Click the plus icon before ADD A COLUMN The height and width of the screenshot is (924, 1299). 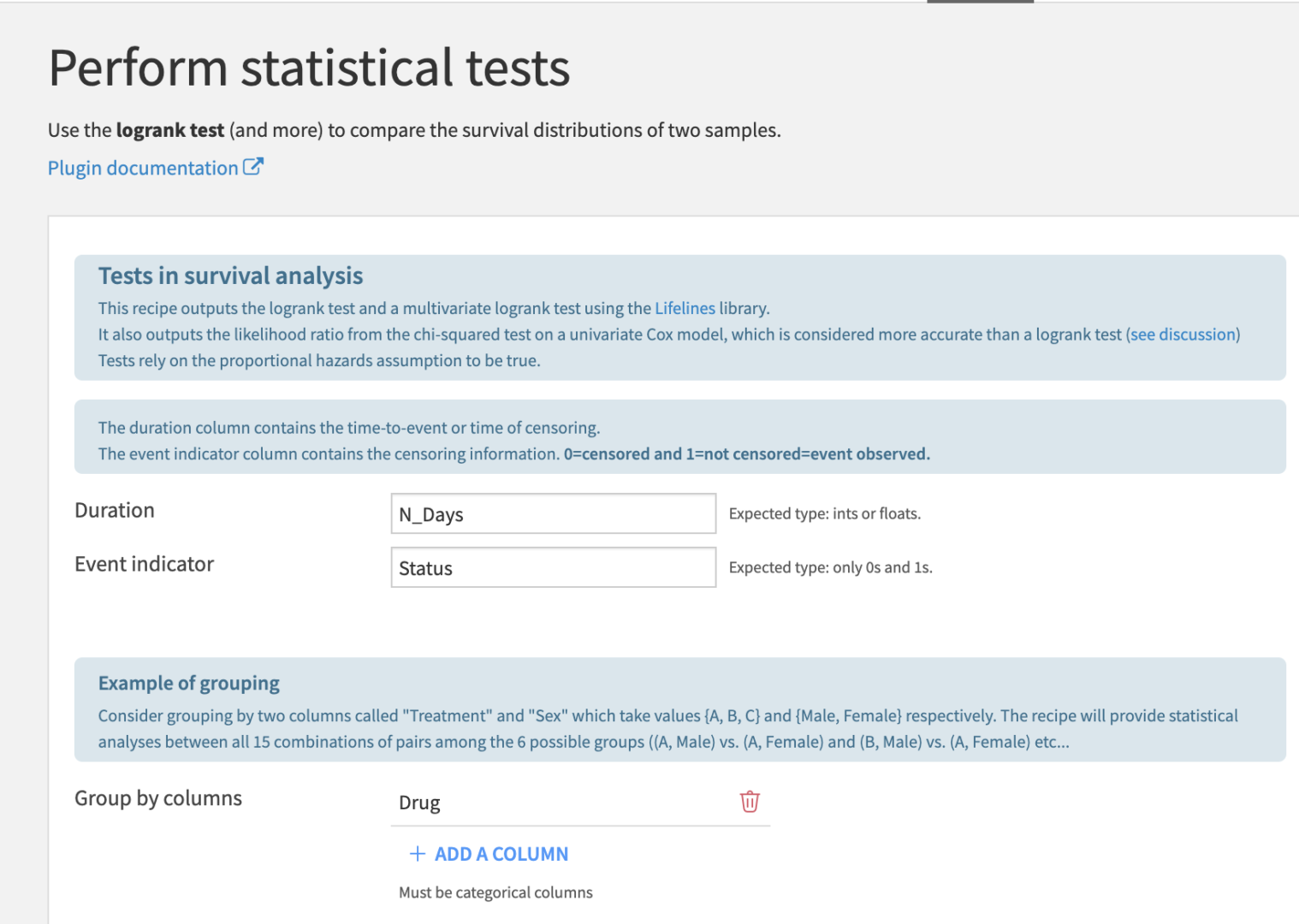(x=417, y=853)
